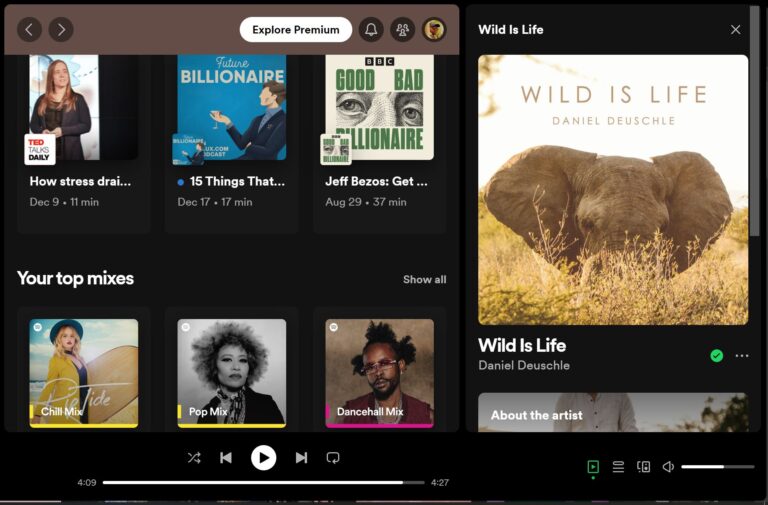Open more options for Wild Is Life
This screenshot has width=768, height=505.
(x=741, y=355)
